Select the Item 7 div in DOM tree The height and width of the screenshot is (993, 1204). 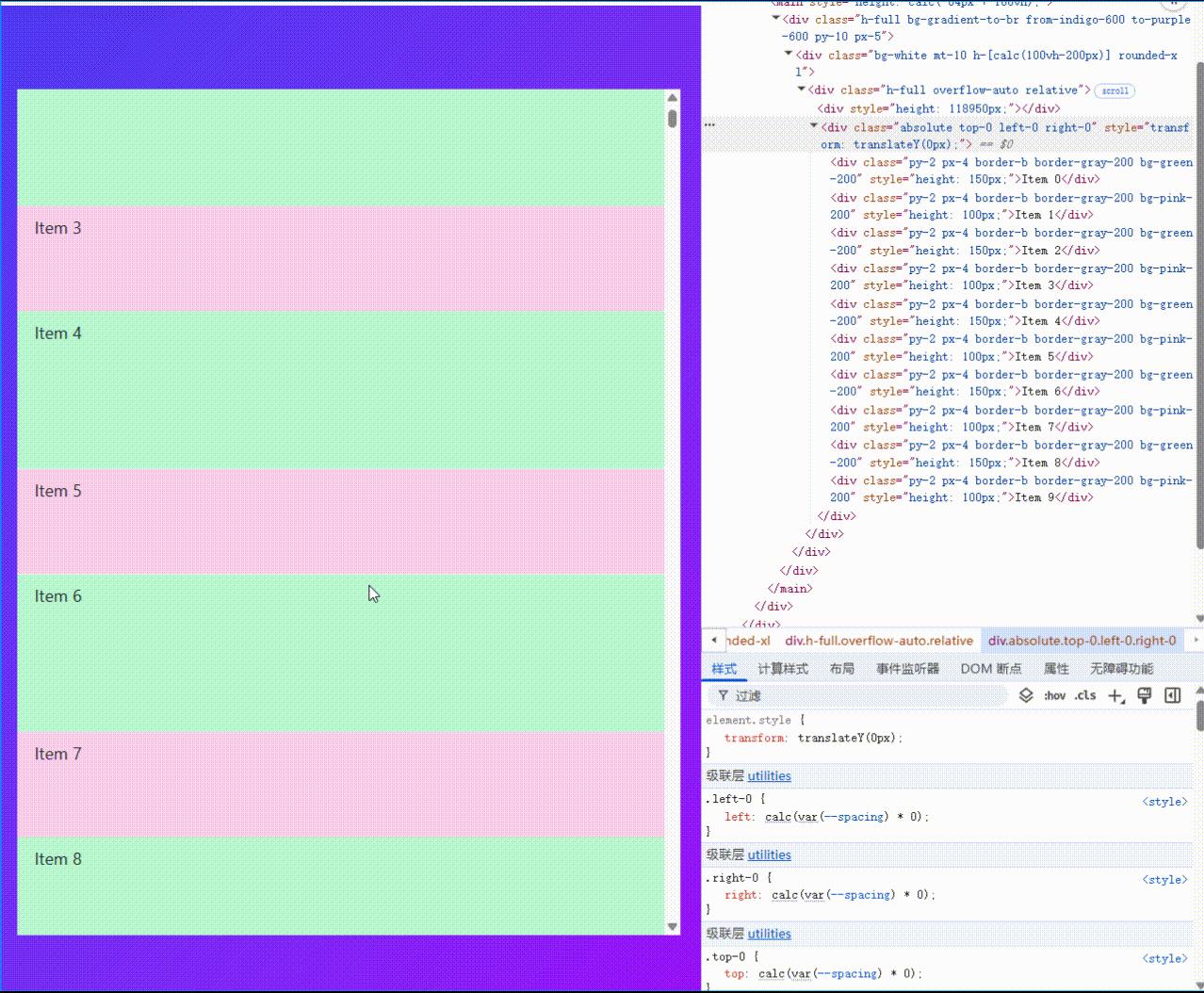coord(1011,418)
